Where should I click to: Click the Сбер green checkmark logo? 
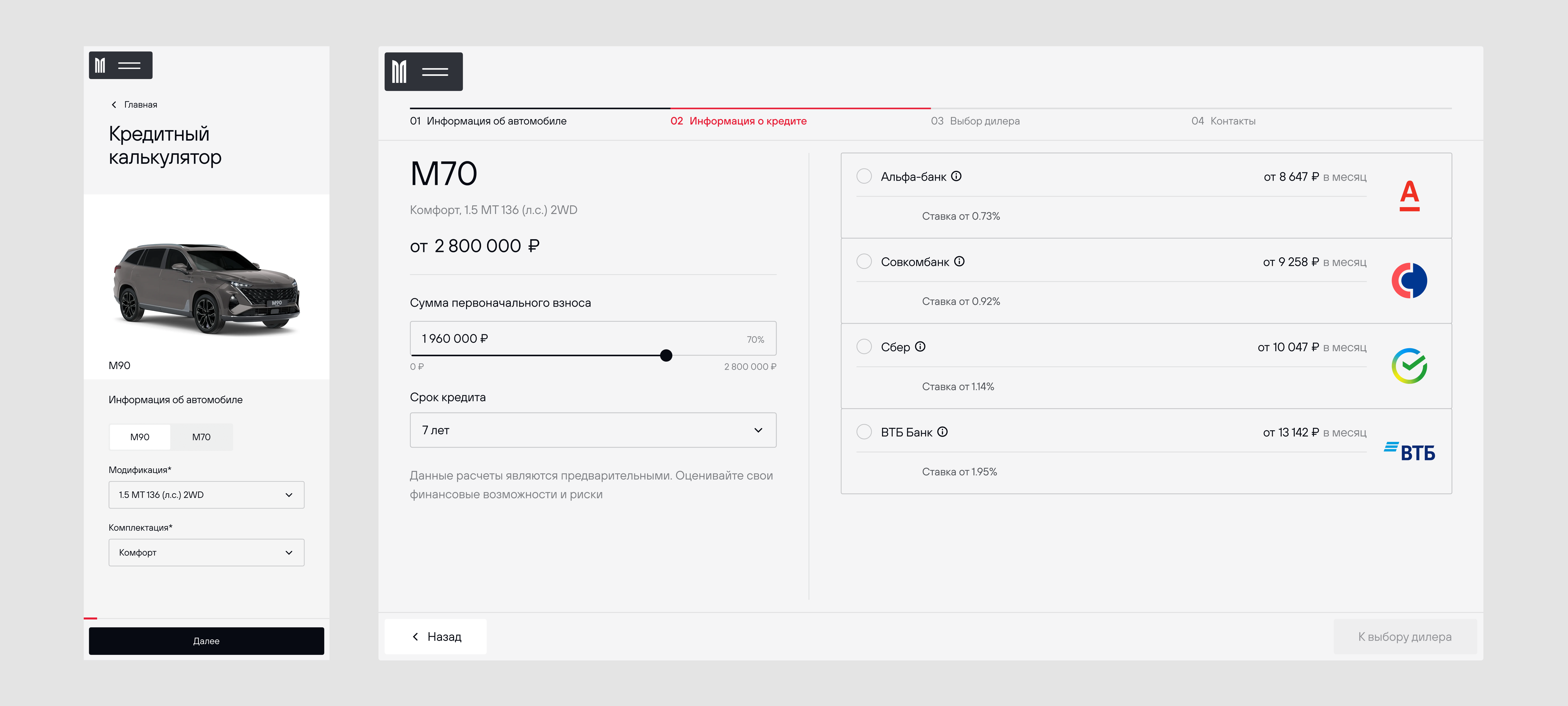(x=1409, y=366)
